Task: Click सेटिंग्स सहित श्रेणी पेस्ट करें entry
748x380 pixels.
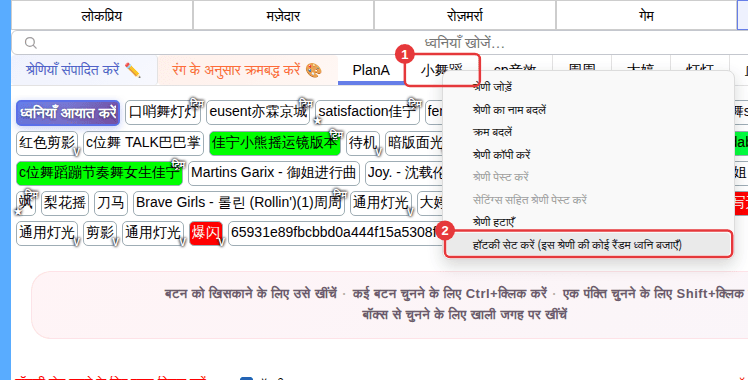Action: click(x=530, y=199)
